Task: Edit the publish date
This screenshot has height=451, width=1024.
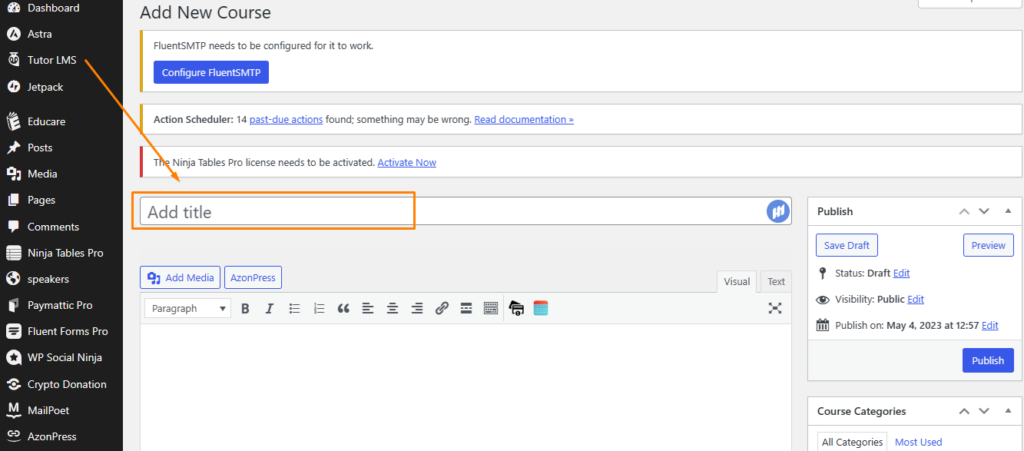Action: 990,326
